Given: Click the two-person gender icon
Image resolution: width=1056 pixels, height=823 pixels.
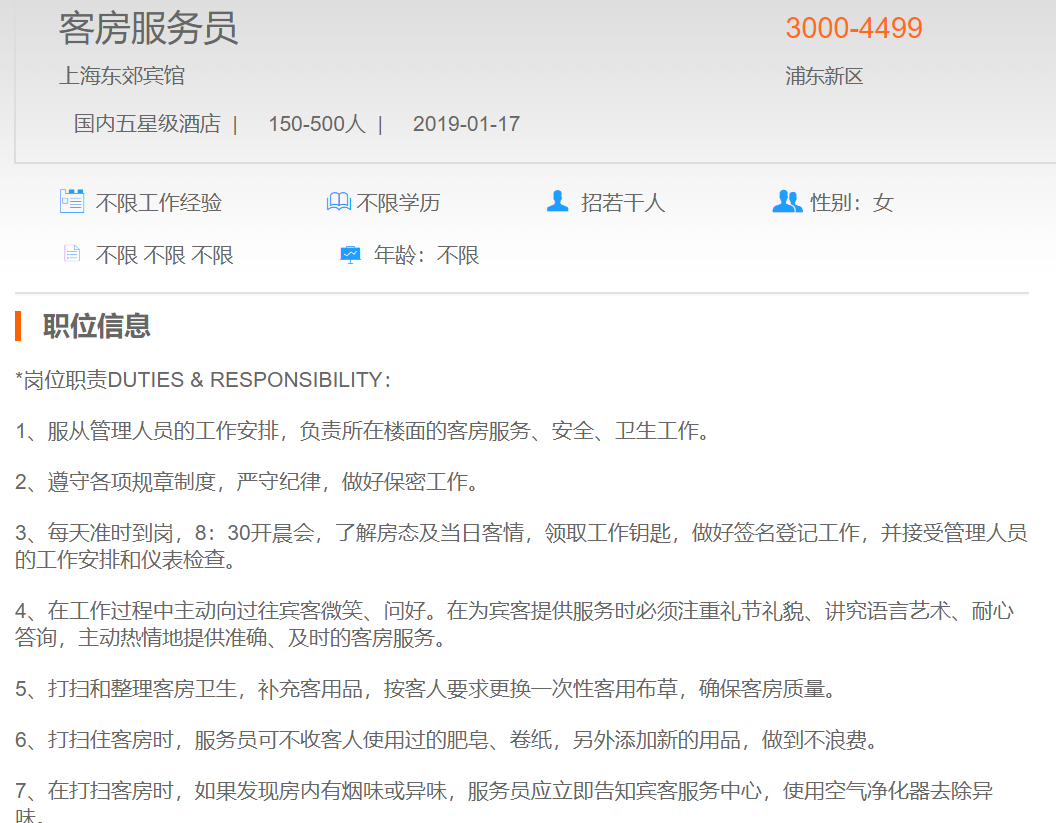Looking at the screenshot, I should point(787,201).
